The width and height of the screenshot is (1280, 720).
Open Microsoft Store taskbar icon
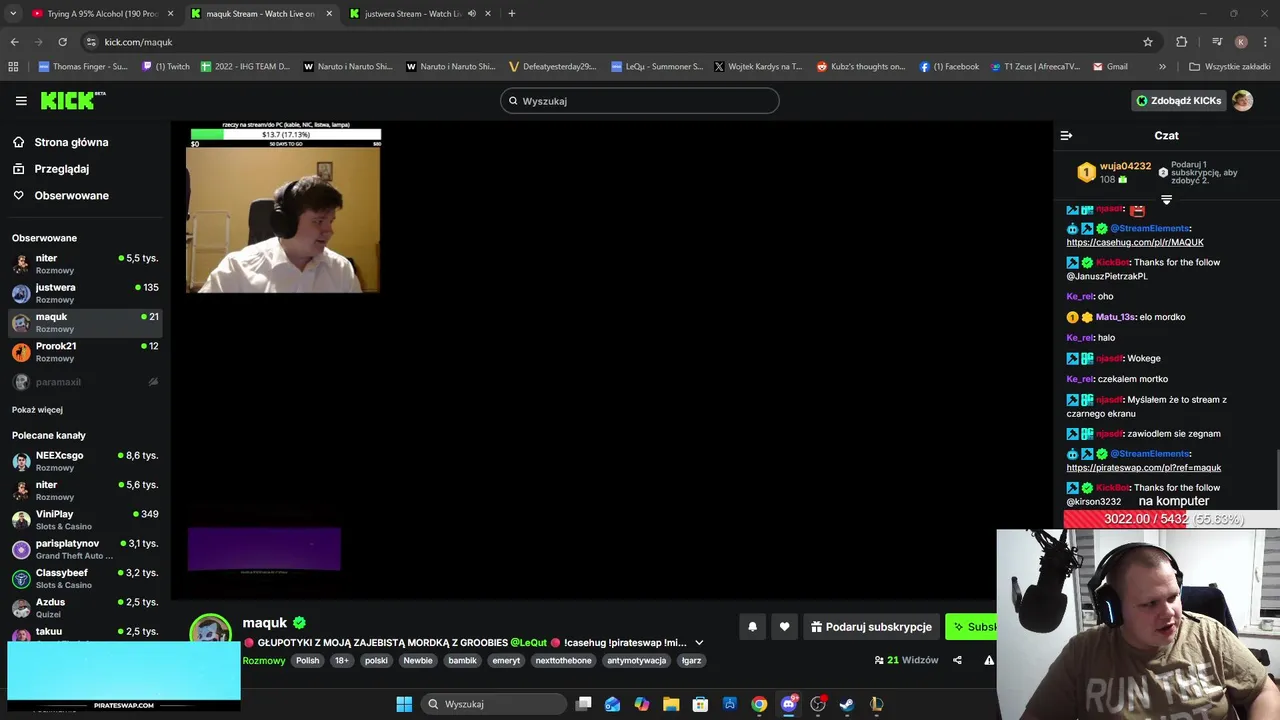click(700, 704)
